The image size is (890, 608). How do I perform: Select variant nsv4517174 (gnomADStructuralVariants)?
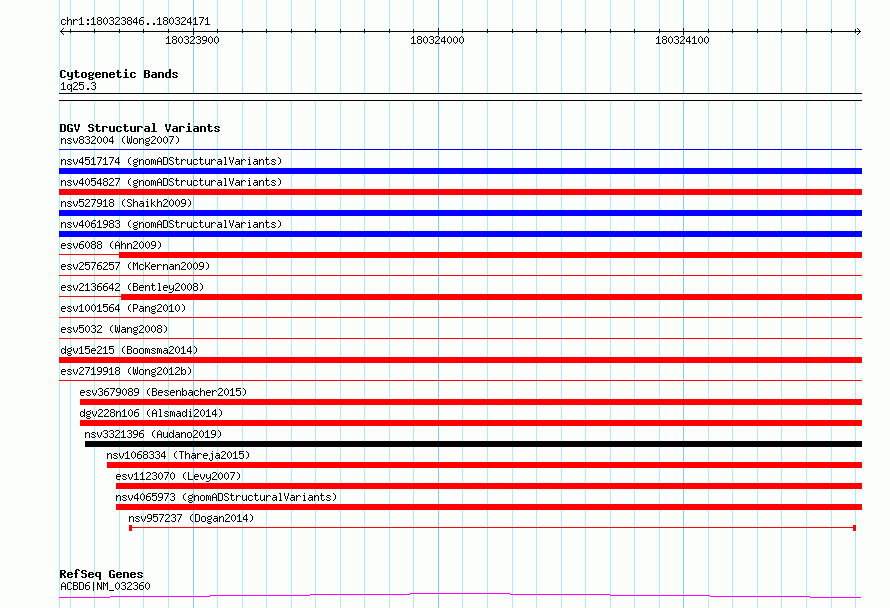pyautogui.click(x=171, y=161)
